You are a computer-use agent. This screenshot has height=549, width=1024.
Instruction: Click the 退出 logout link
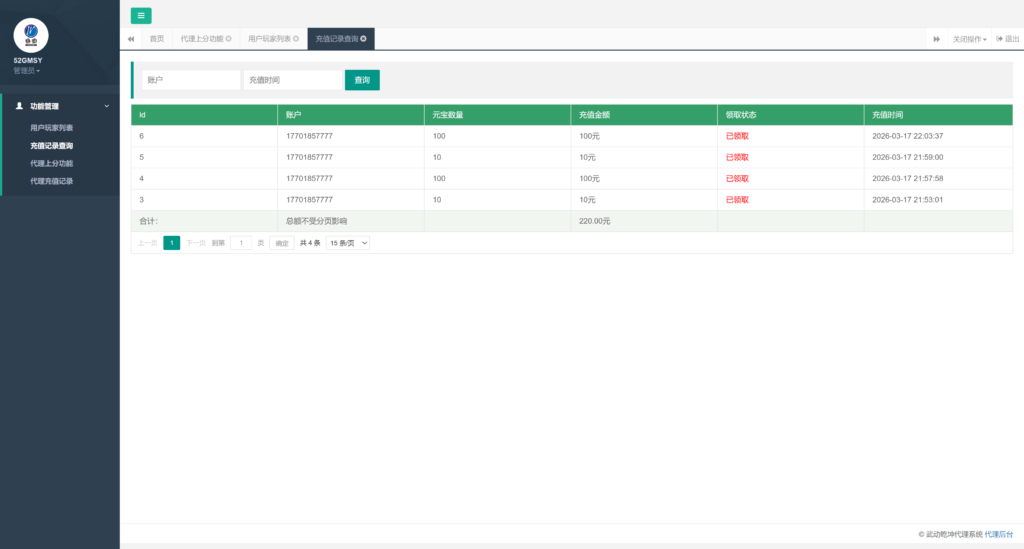pos(1008,39)
